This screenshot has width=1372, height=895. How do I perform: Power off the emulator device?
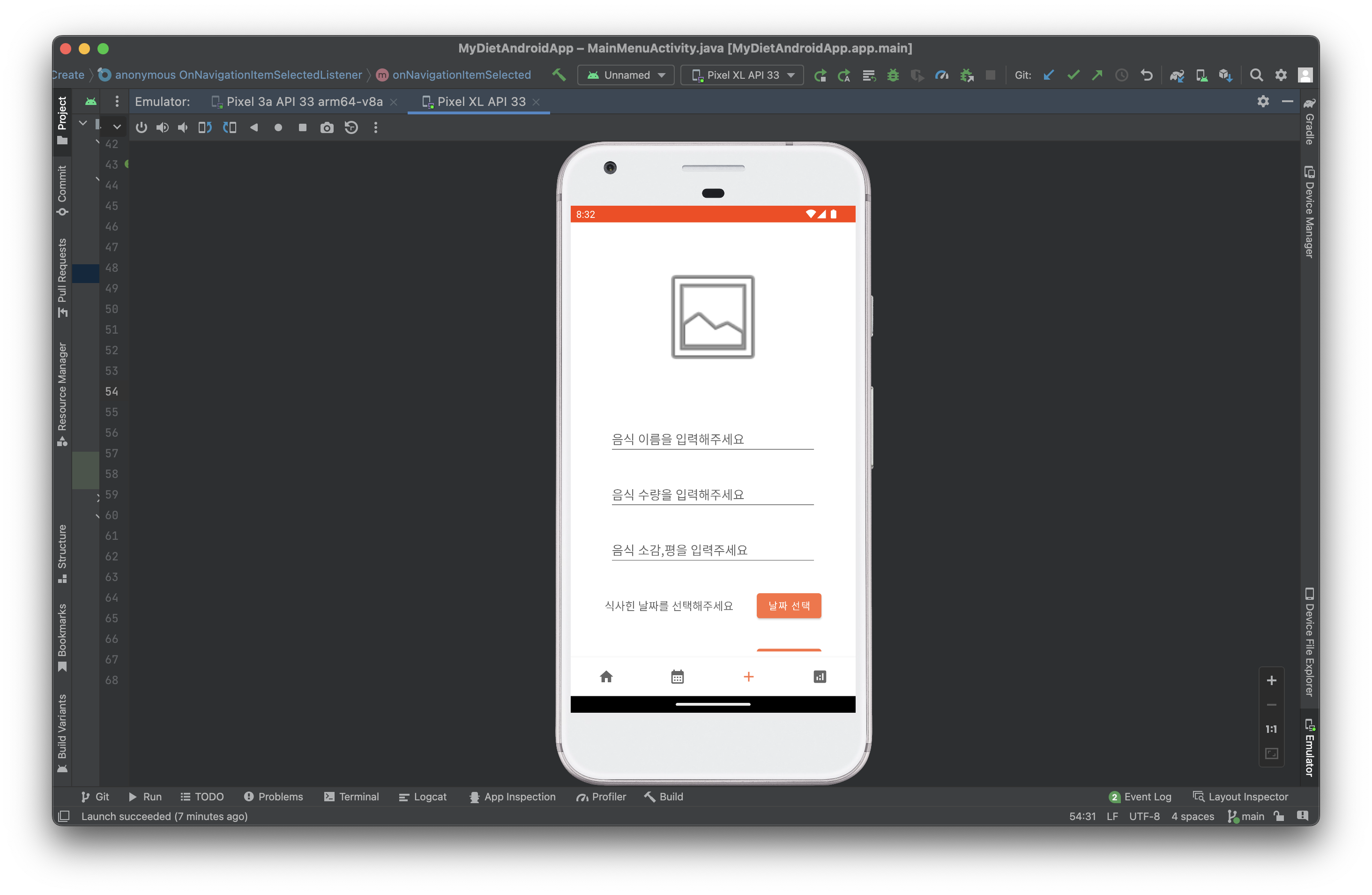141,127
